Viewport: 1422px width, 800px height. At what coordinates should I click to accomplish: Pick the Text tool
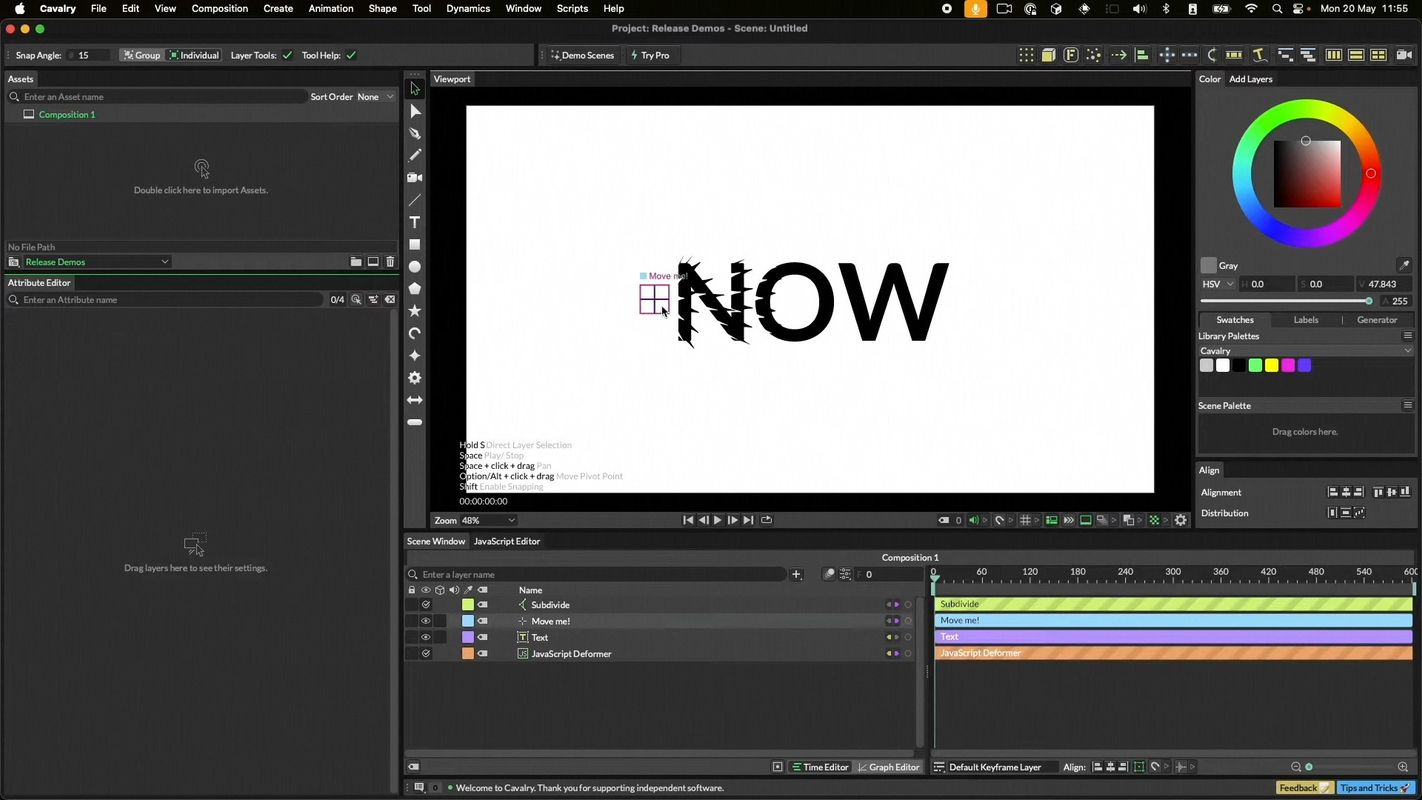coord(415,222)
